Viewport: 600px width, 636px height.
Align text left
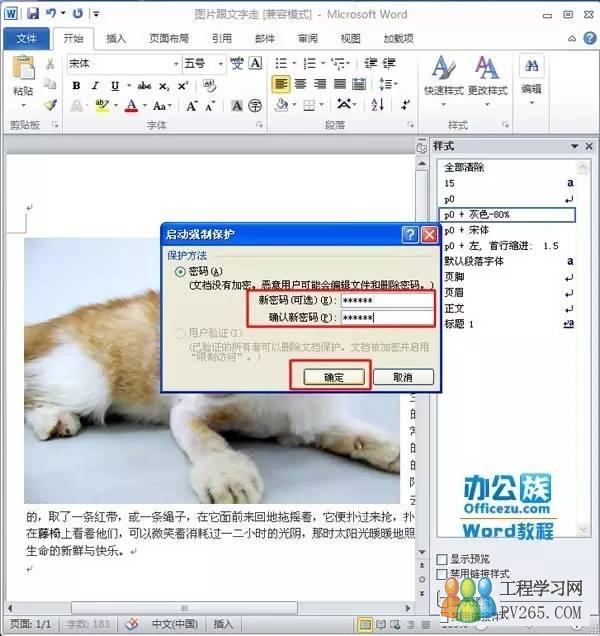[x=281, y=84]
